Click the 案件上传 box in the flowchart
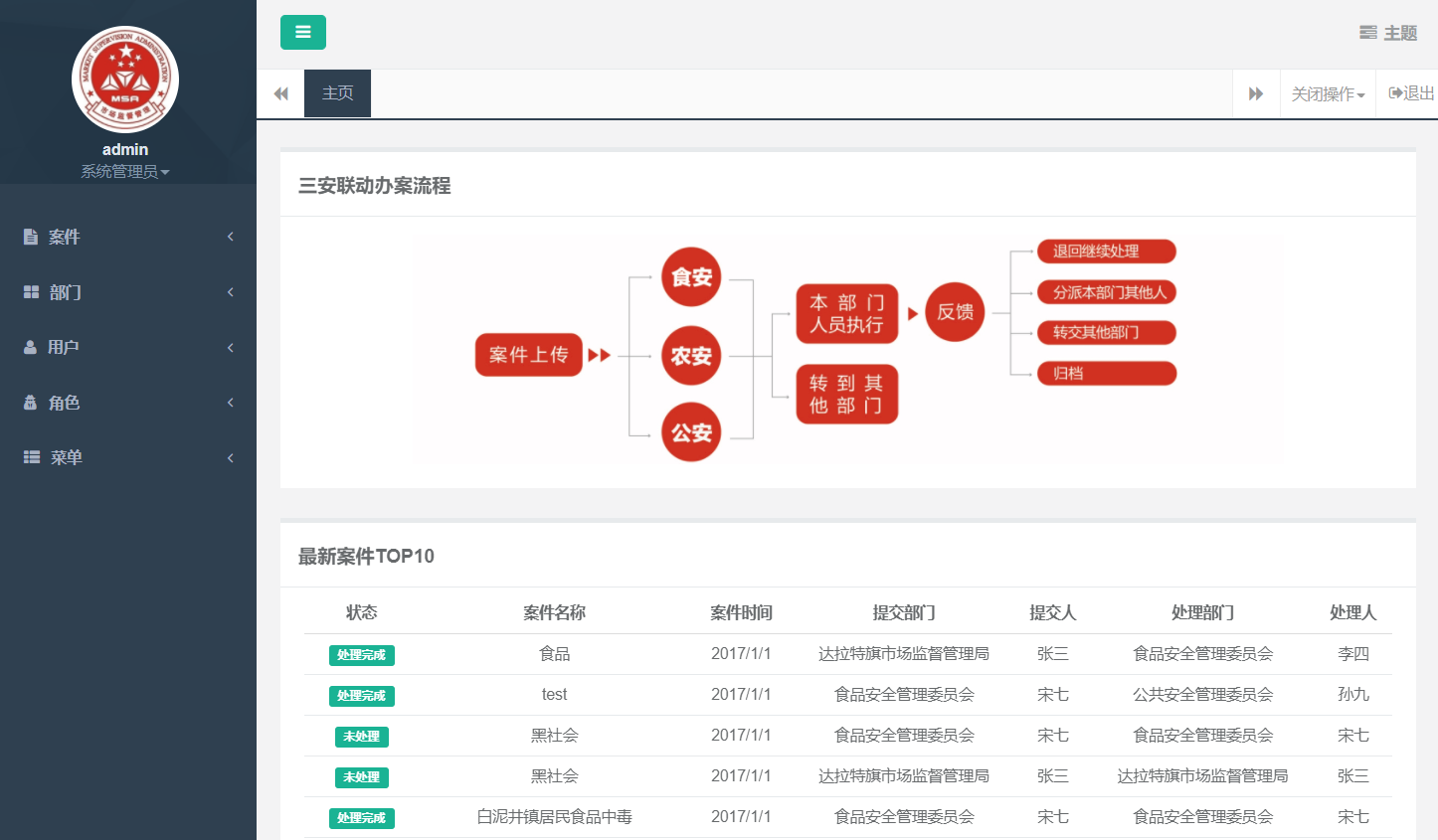1438x840 pixels. 528,355
